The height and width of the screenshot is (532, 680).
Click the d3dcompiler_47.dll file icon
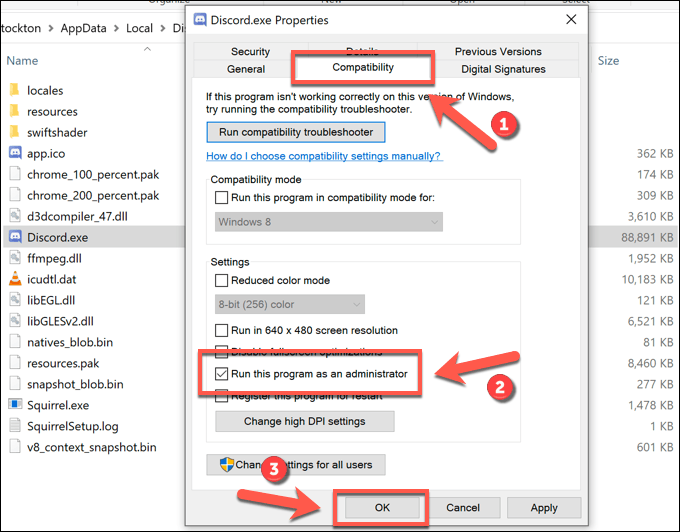[x=15, y=216]
